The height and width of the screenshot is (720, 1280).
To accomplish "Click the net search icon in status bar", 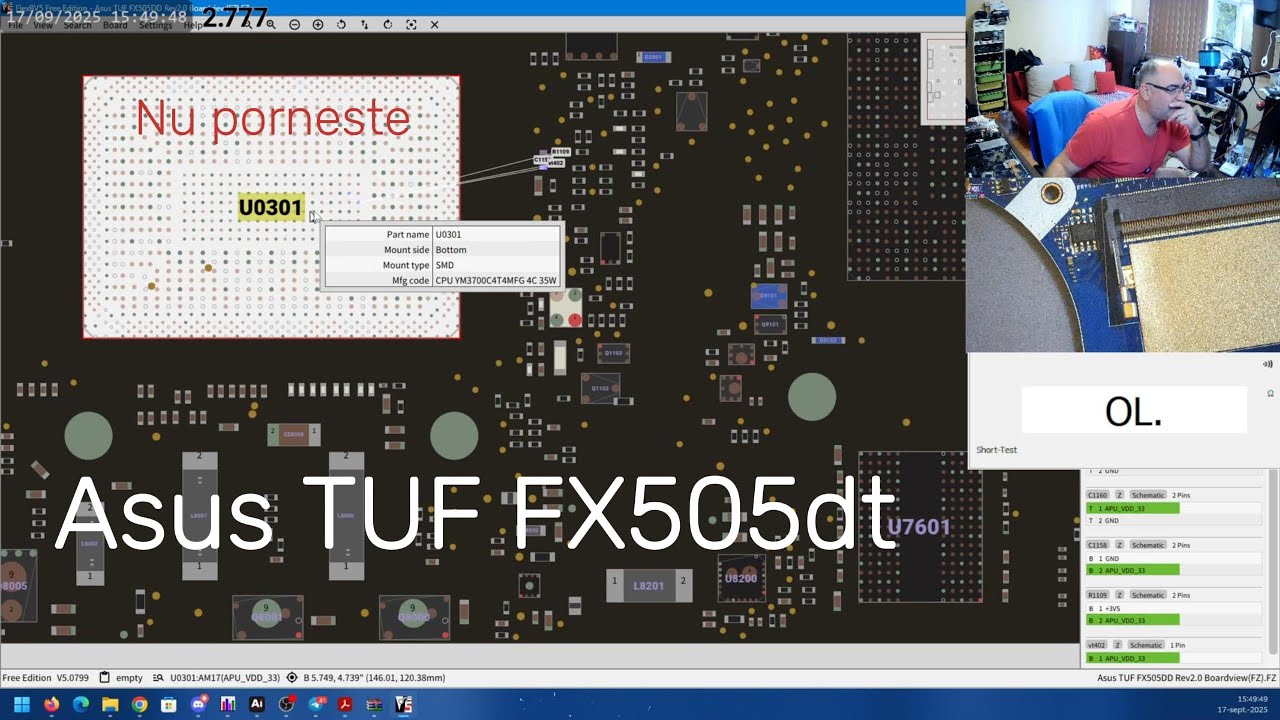I will coord(158,677).
